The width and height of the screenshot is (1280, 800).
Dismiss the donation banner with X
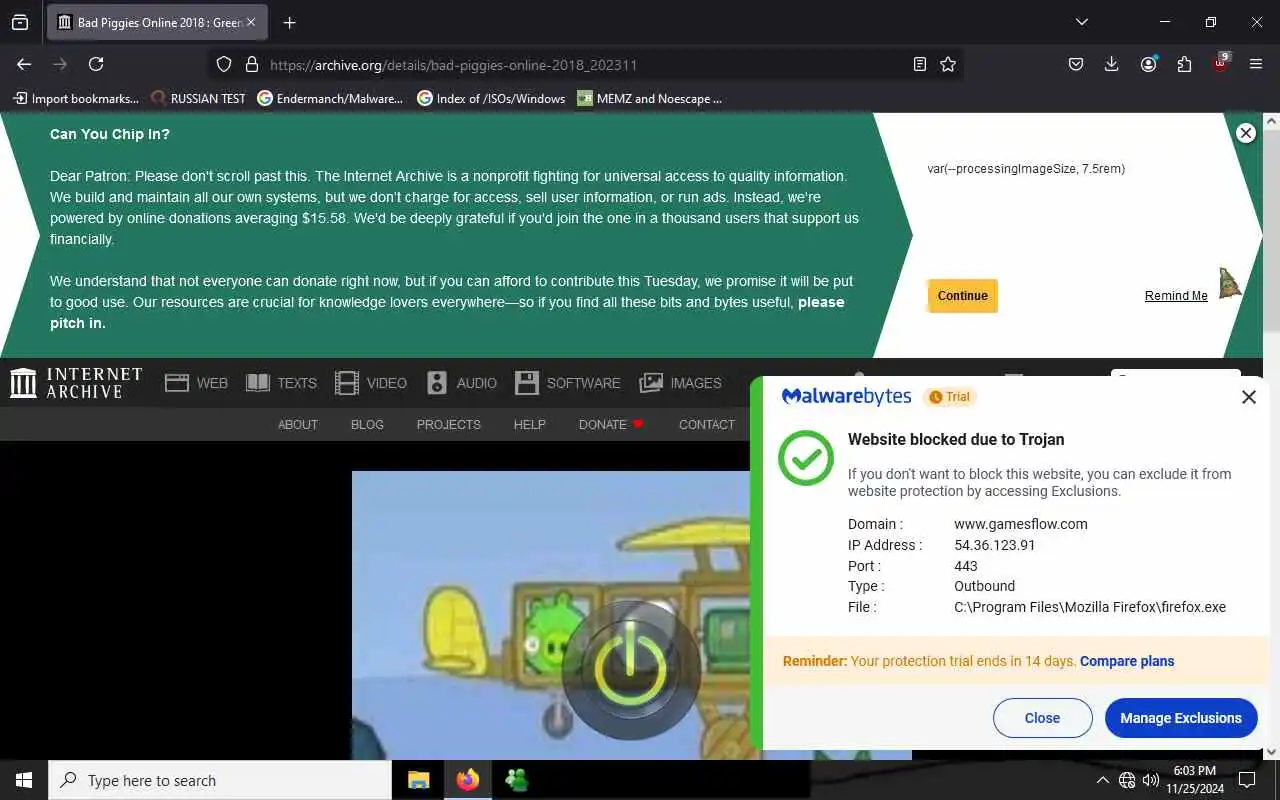tap(1245, 133)
